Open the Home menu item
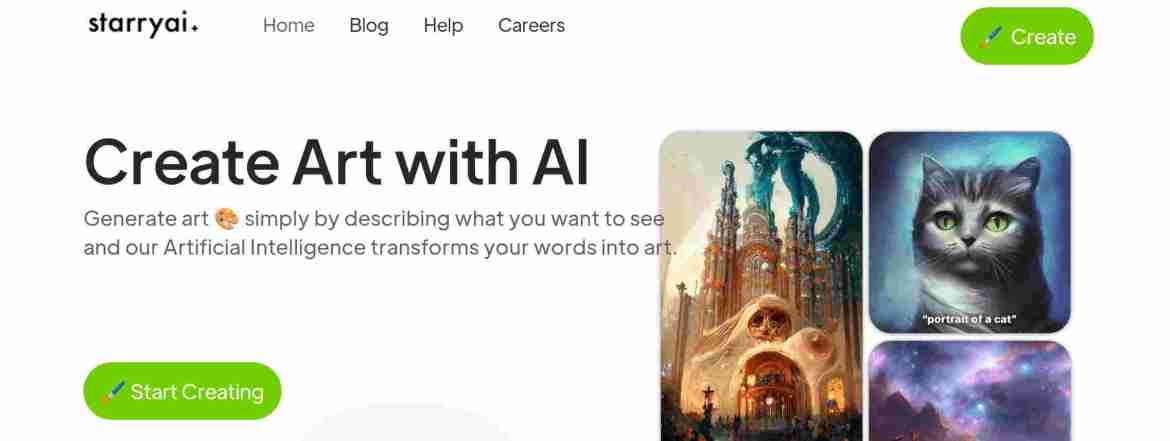The height and width of the screenshot is (441, 1170). coord(289,25)
